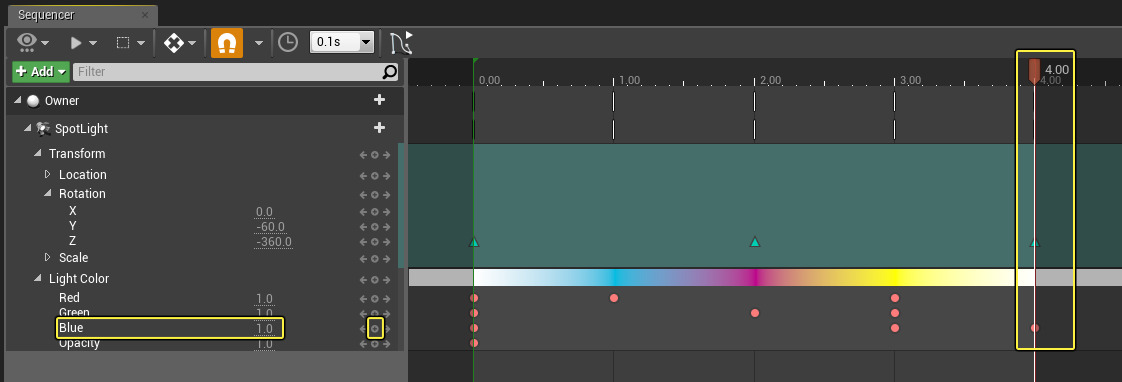
Task: Click the clock time snapping icon
Action: click(x=288, y=43)
